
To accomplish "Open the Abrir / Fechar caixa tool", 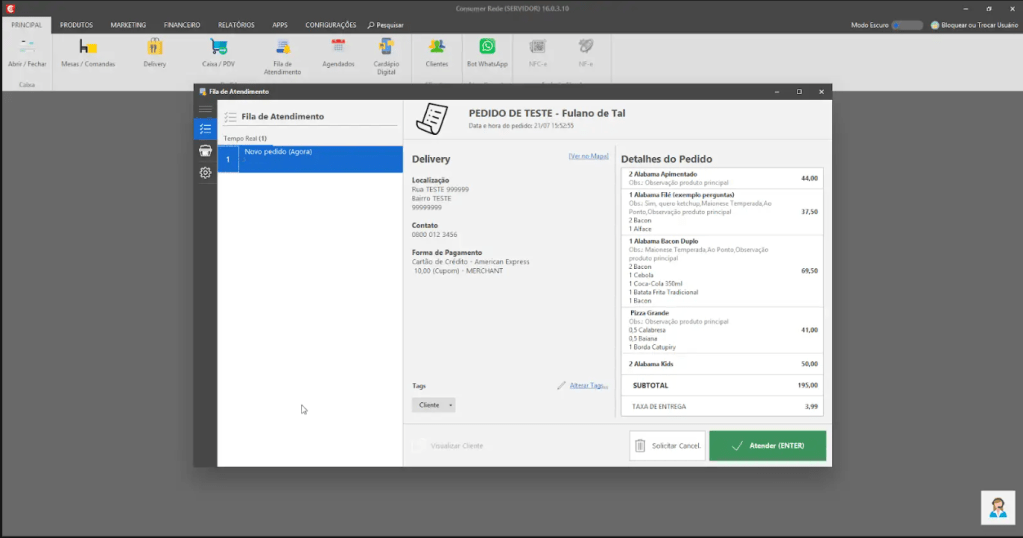I will pos(27,53).
